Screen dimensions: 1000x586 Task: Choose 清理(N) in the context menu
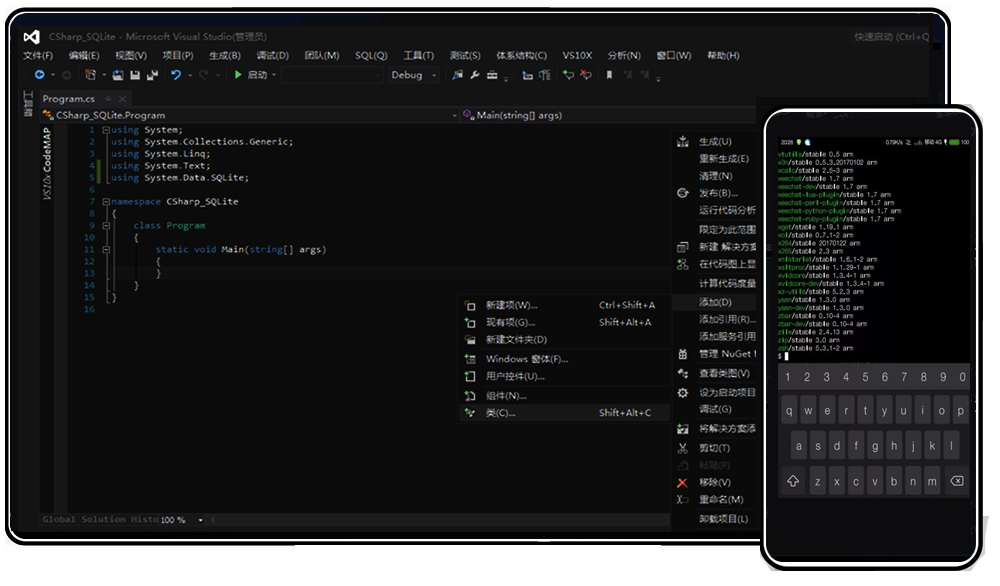[716, 176]
